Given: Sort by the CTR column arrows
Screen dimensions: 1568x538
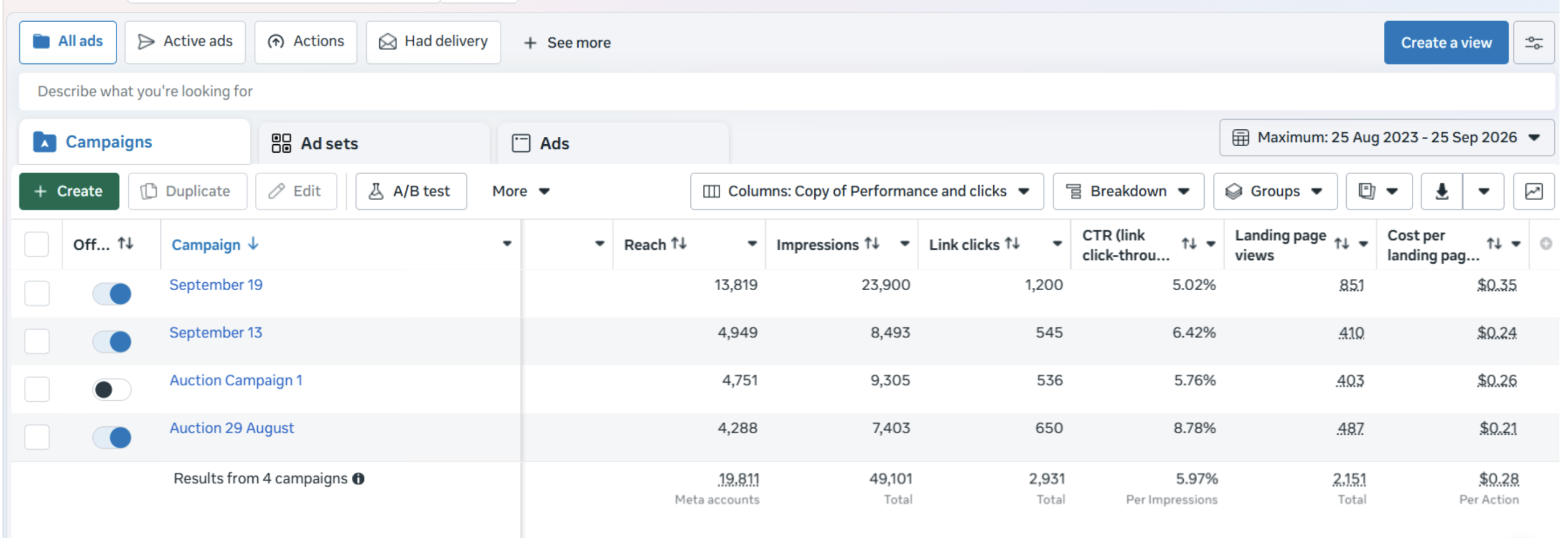Looking at the screenshot, I should (x=1189, y=244).
